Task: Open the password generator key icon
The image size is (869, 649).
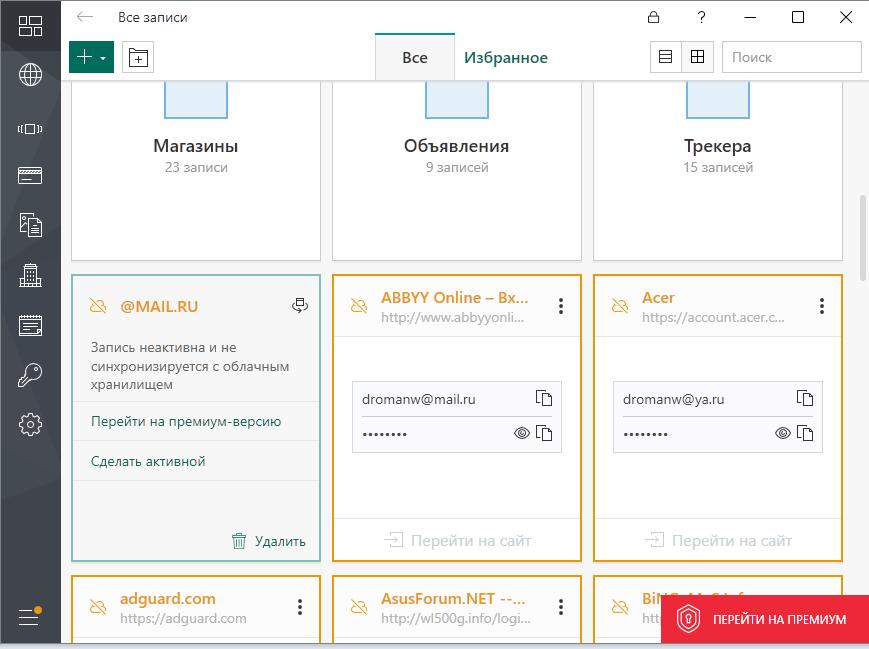Action: [30, 375]
